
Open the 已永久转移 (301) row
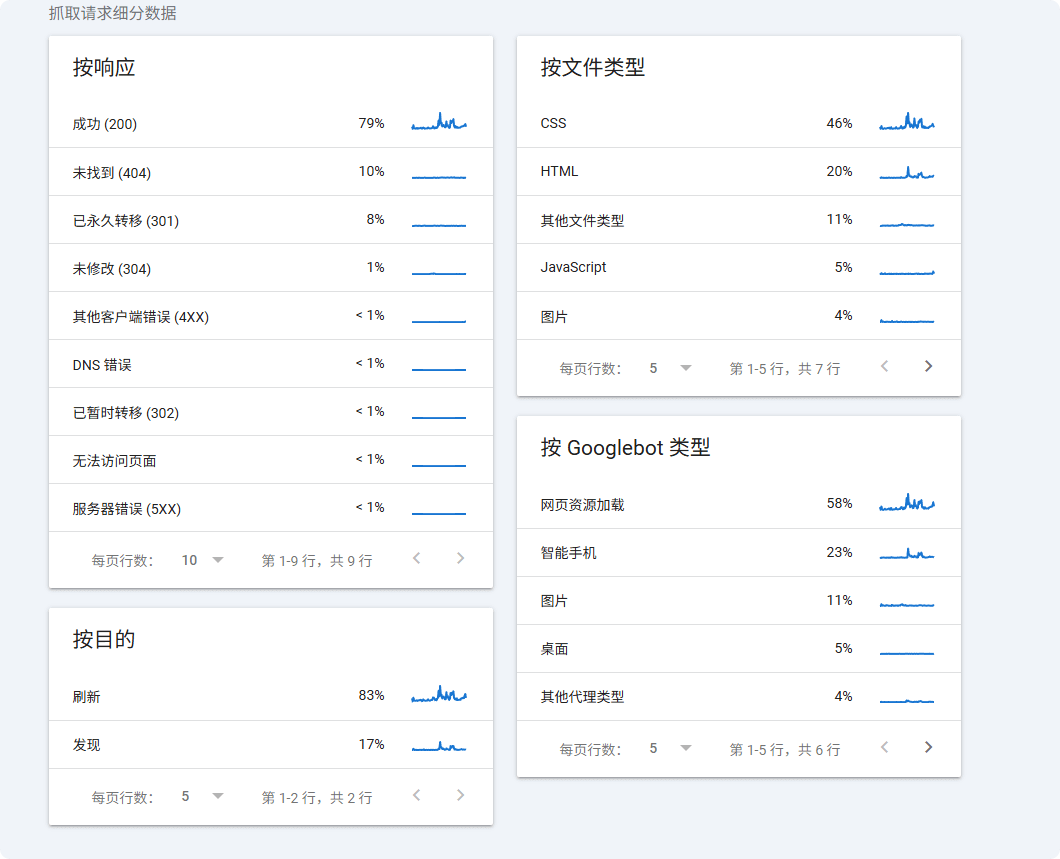tap(270, 220)
